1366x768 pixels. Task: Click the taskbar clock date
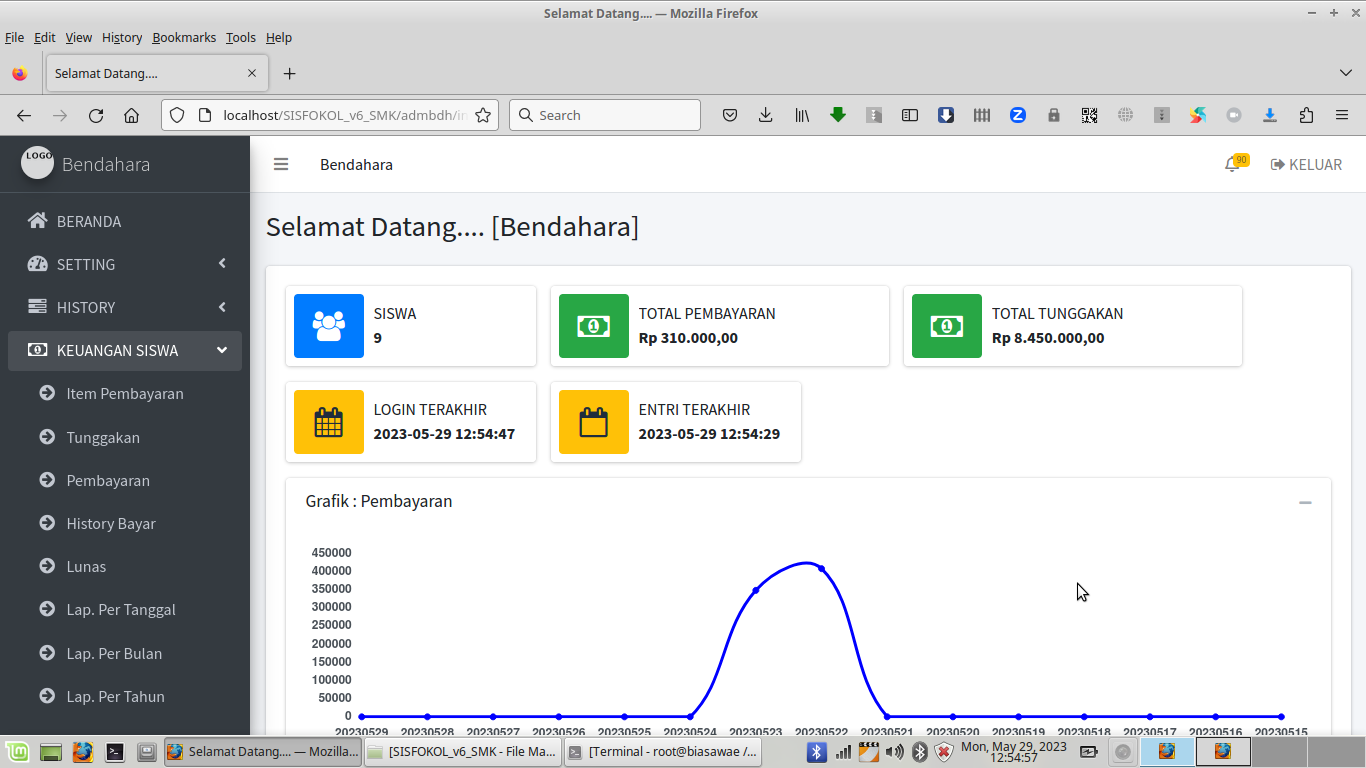[1014, 751]
